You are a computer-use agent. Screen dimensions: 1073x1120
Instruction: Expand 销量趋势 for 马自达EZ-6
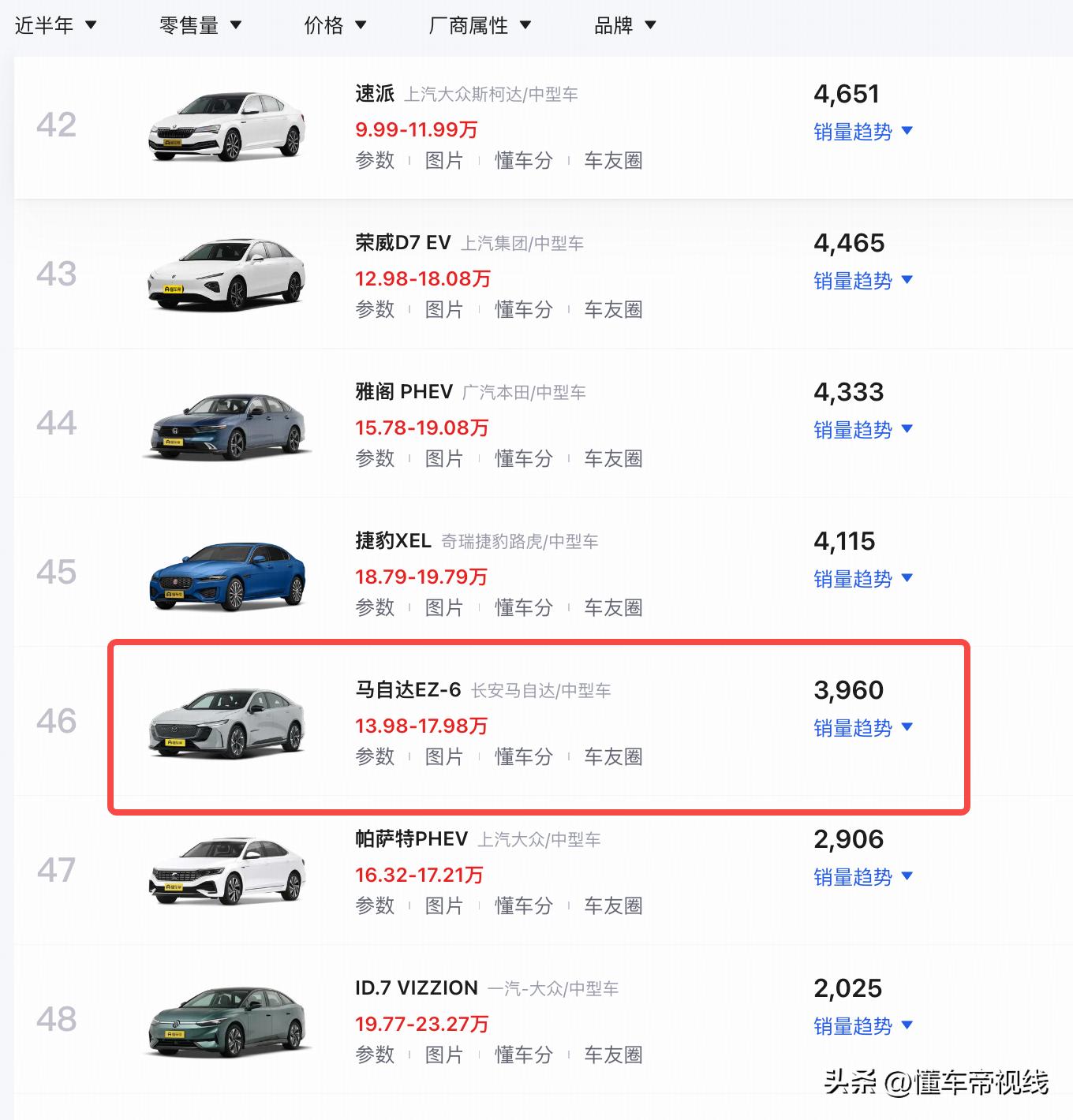[x=863, y=728]
